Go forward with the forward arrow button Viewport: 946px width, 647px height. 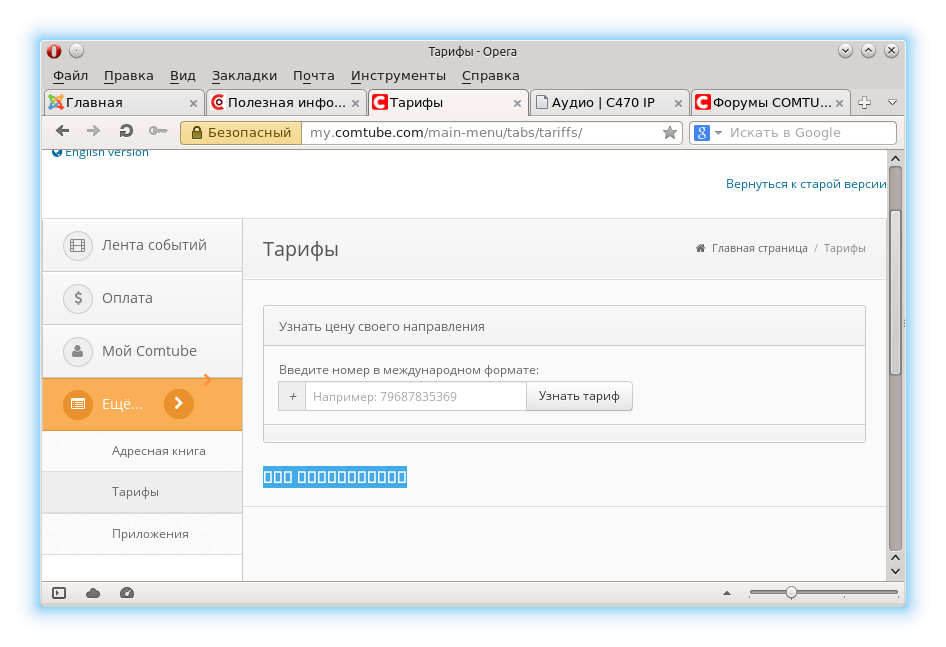coord(94,131)
